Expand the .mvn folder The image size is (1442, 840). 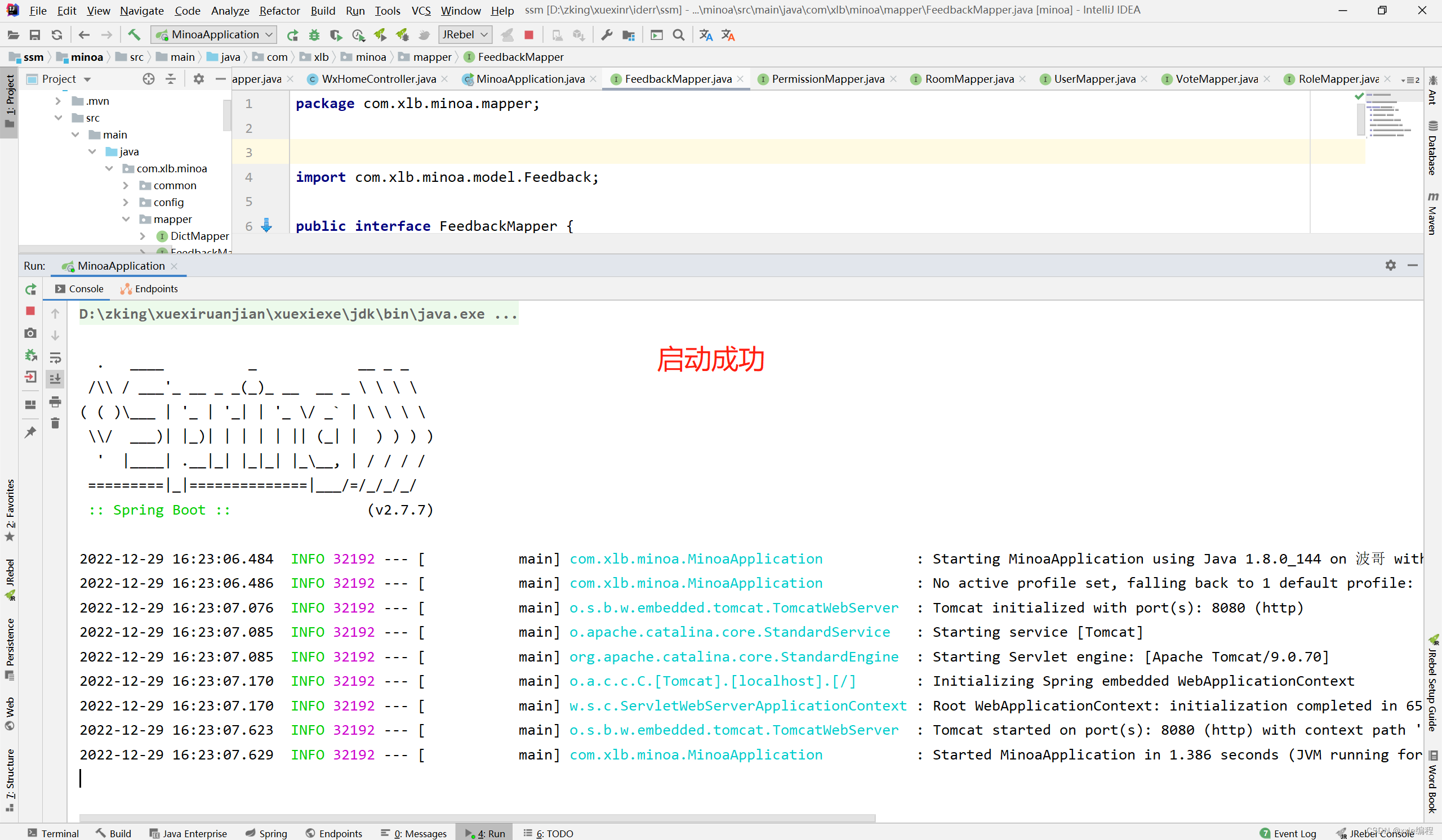[58, 101]
